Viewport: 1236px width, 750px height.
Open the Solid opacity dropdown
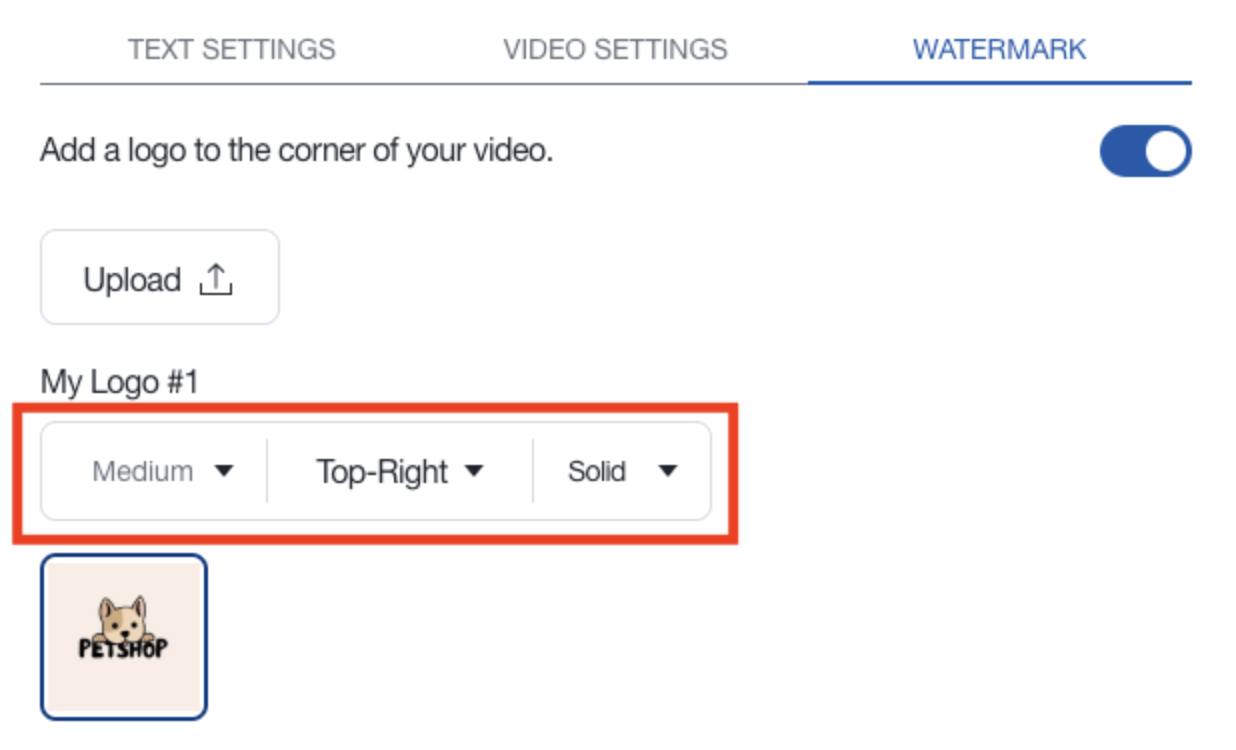622,471
